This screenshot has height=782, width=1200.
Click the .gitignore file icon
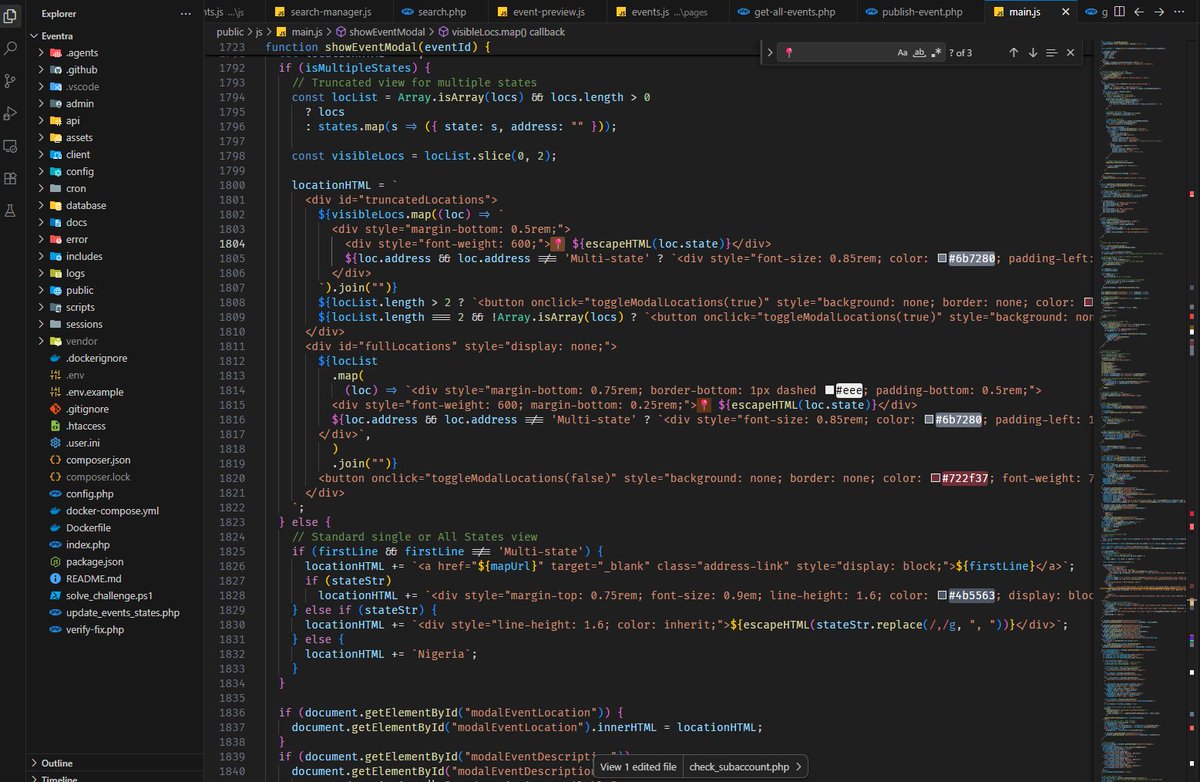(57, 409)
